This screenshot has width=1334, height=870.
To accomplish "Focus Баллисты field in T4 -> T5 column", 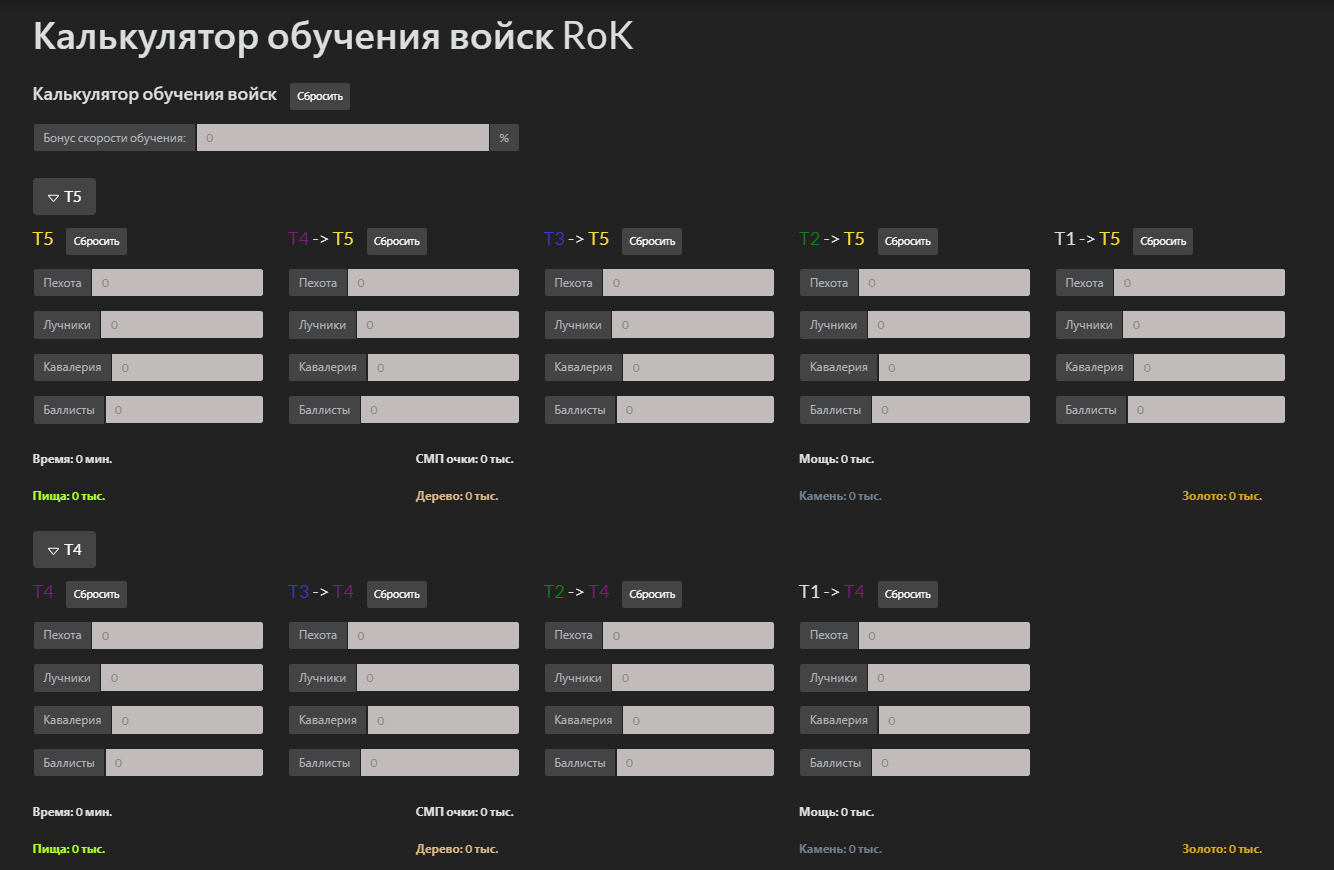I will (440, 410).
